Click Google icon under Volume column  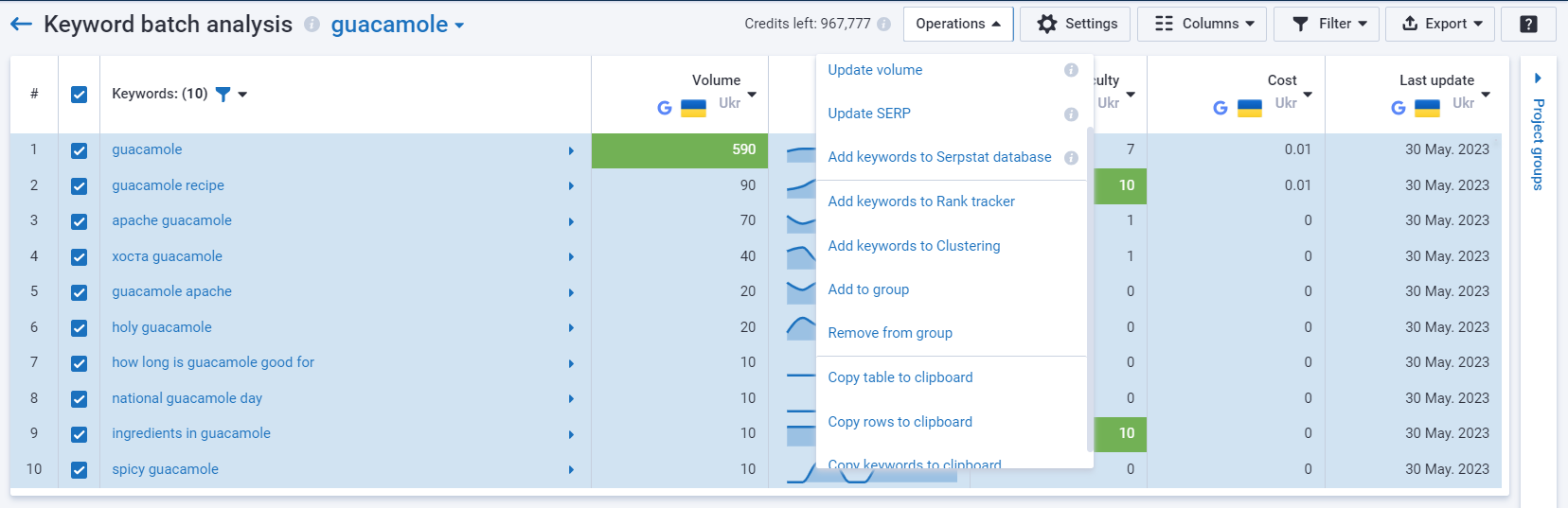click(x=665, y=108)
